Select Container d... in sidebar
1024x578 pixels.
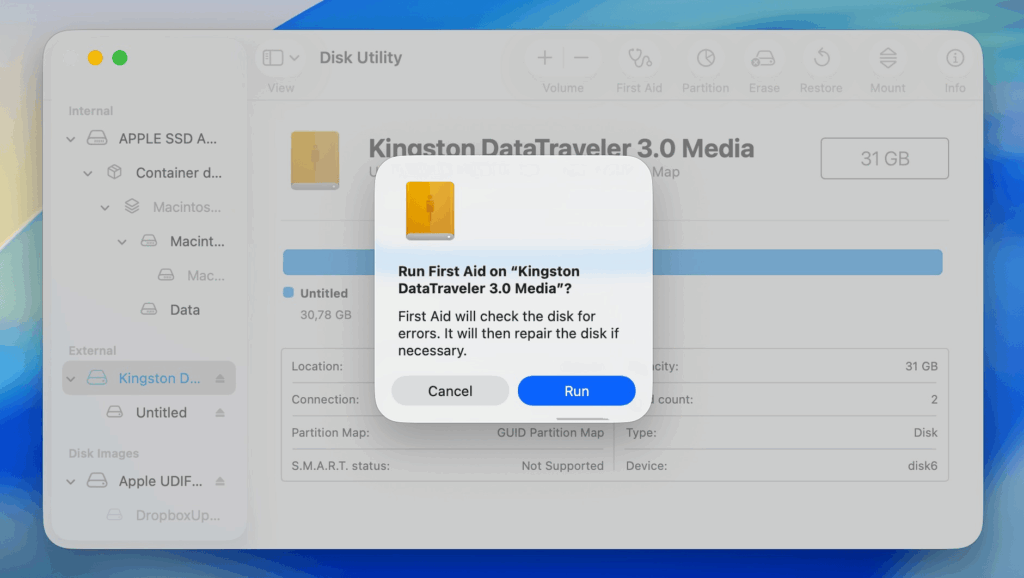pyautogui.click(x=149, y=172)
